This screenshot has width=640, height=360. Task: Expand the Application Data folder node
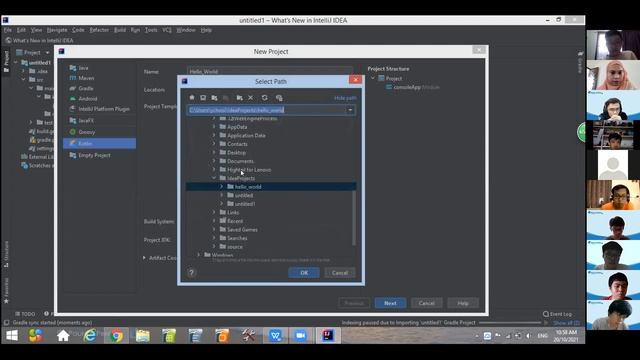[214, 136]
